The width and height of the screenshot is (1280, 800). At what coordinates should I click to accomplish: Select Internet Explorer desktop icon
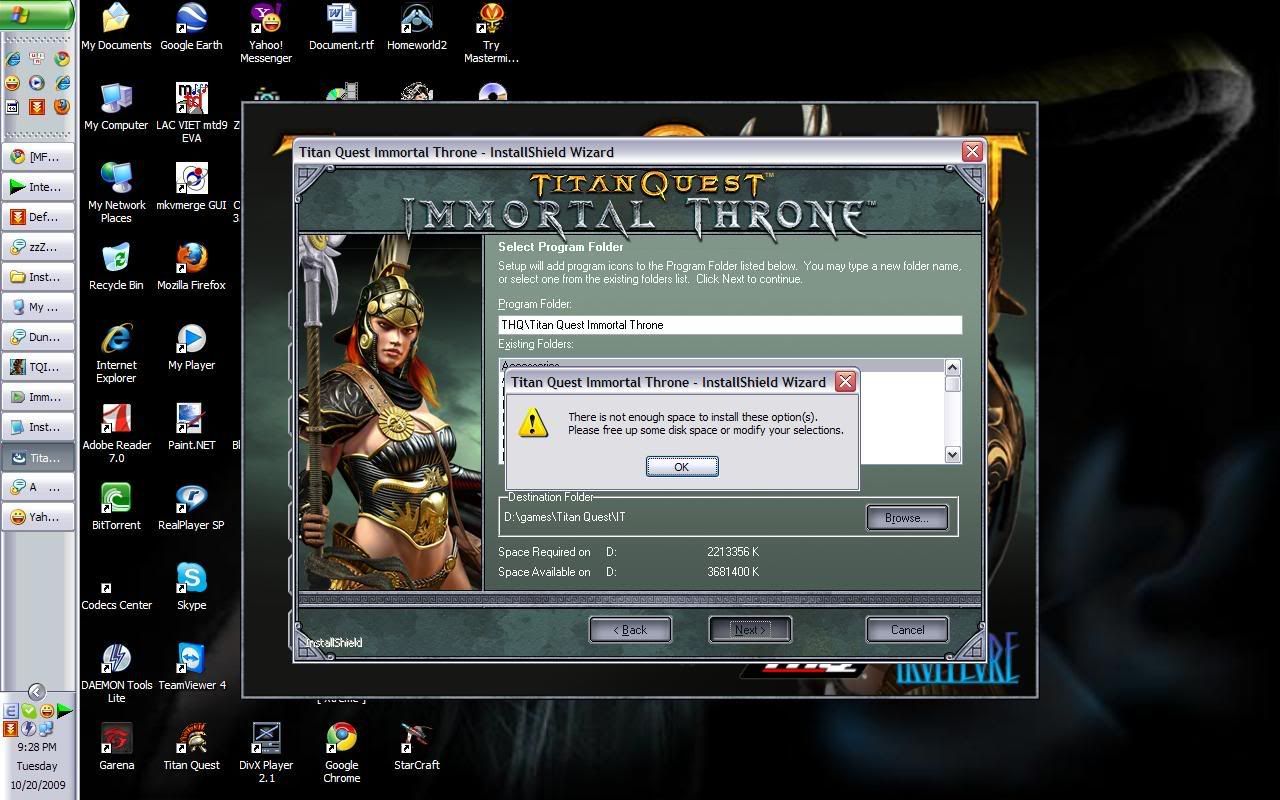pos(116,353)
